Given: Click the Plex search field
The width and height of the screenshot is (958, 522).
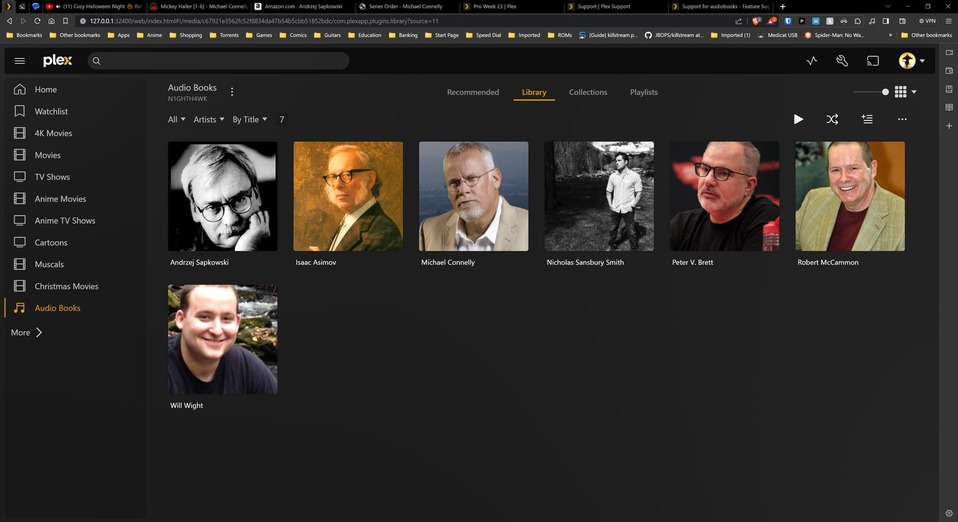Looking at the screenshot, I should click(x=219, y=61).
